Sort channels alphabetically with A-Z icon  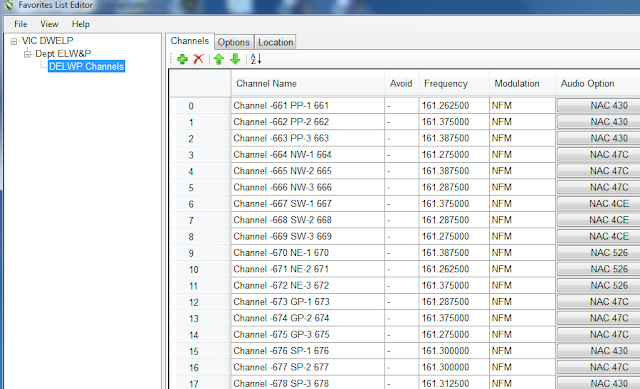(256, 59)
